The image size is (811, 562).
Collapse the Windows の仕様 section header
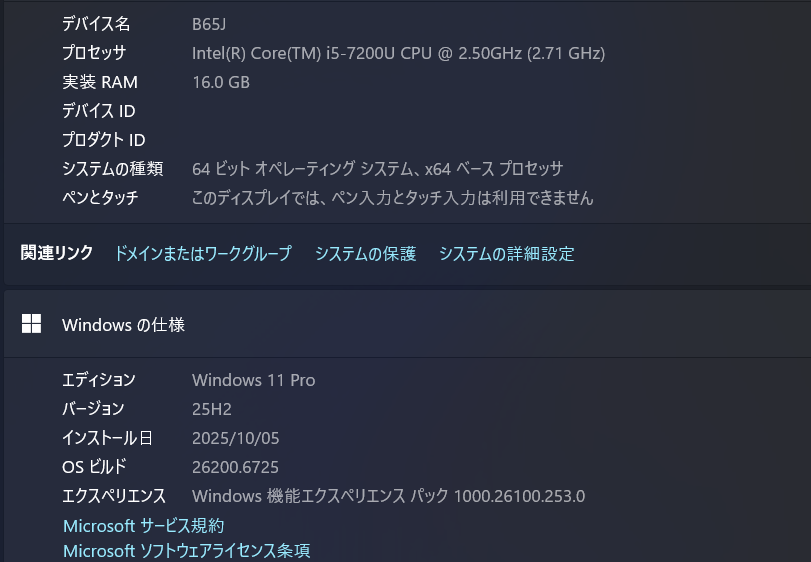tap(400, 324)
